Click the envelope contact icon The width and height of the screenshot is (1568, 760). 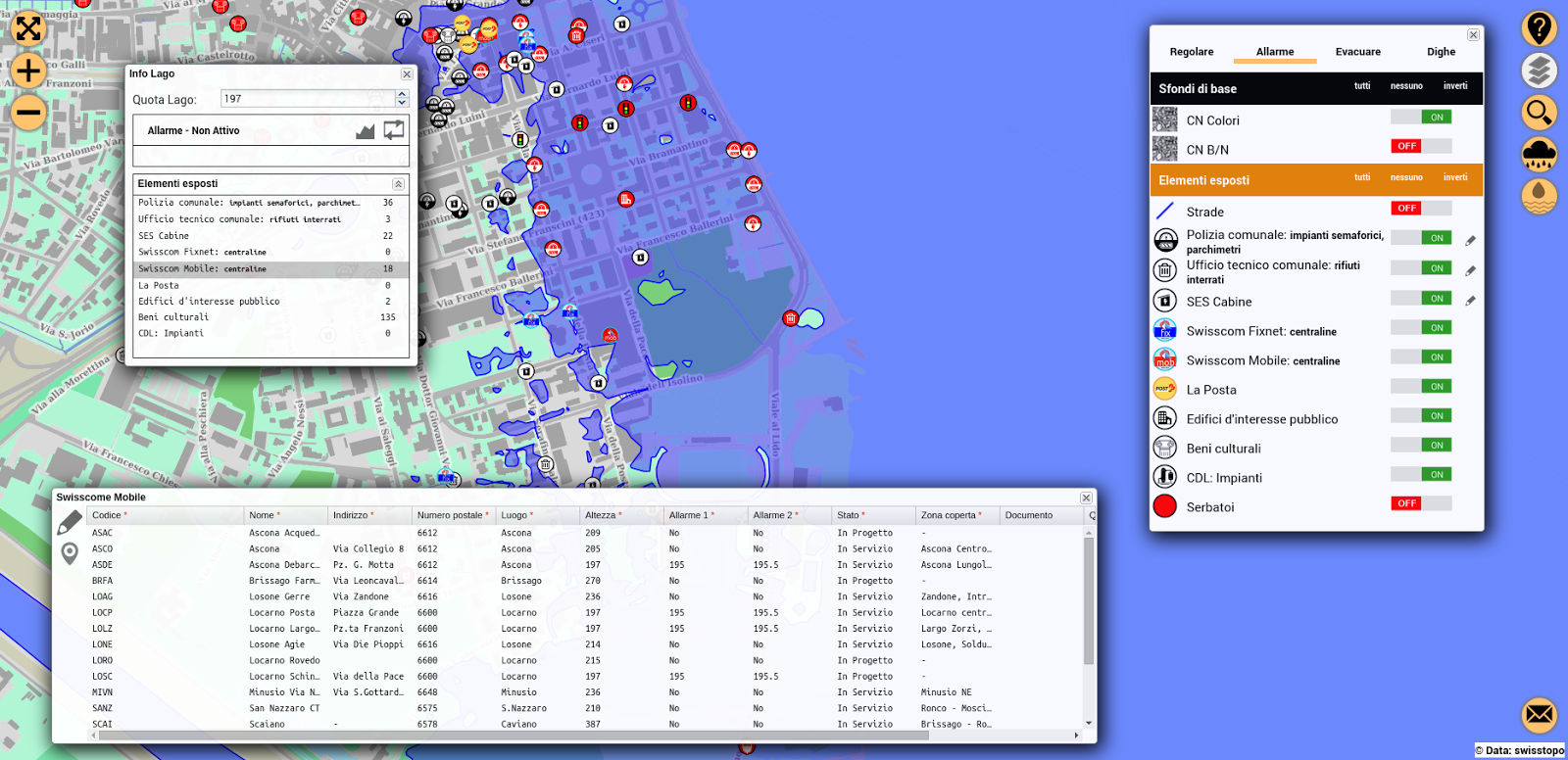click(1540, 715)
